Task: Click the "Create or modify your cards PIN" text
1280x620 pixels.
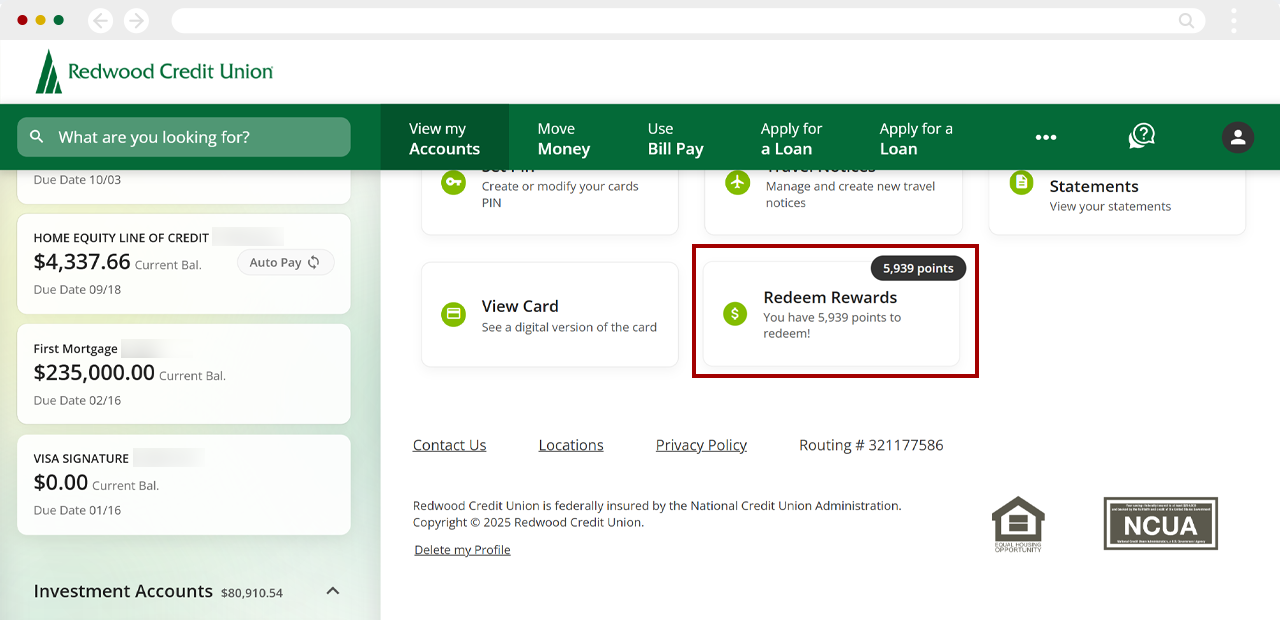Action: pyautogui.click(x=560, y=194)
